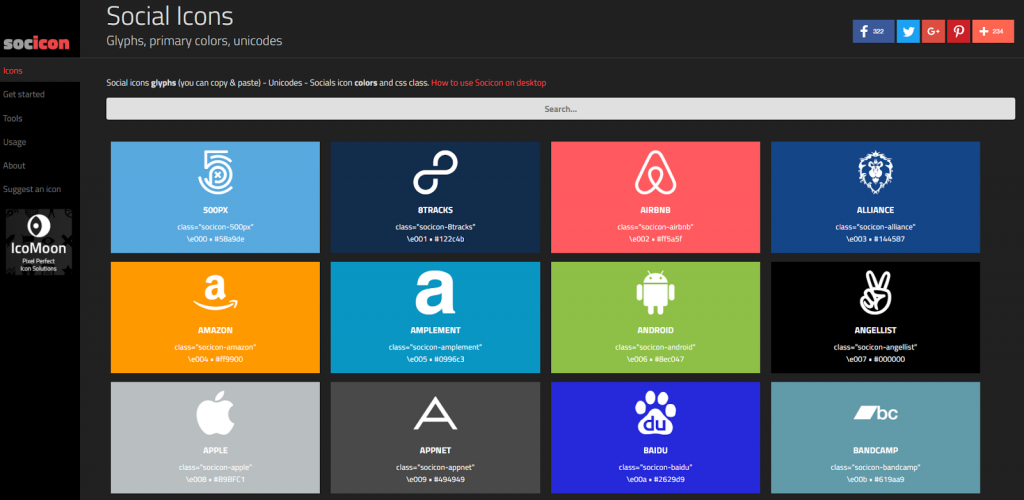Click class="socicon-angellist" text

[875, 347]
